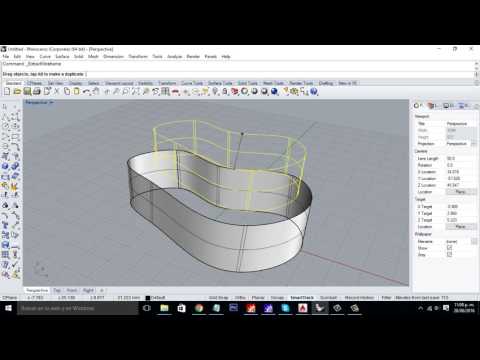The image size is (480, 360).
Task: Click the Cut icon in toolbar
Action: click(57, 91)
